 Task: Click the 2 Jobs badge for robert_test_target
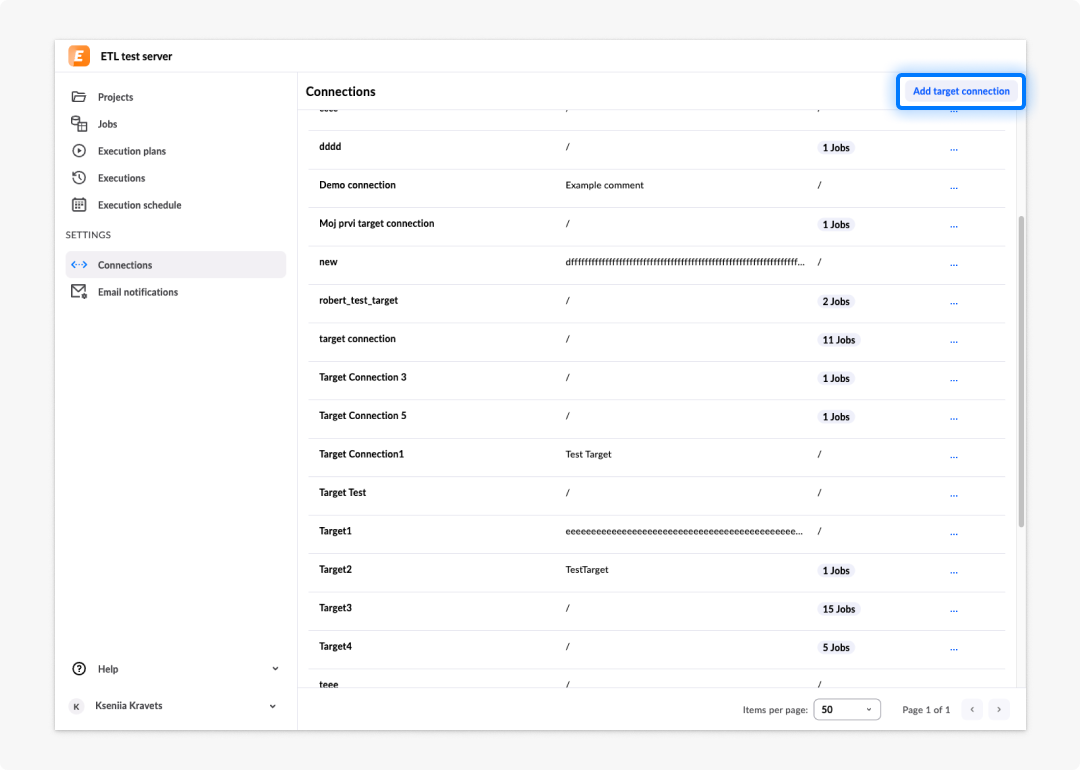pos(835,302)
